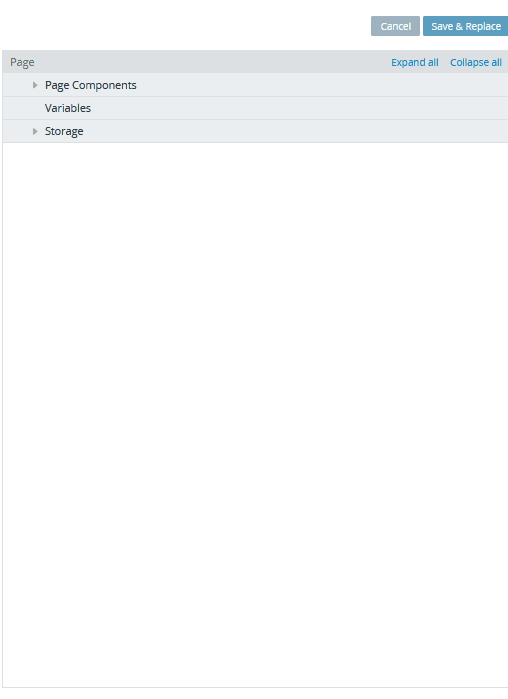Click the Page header title

coord(22,62)
